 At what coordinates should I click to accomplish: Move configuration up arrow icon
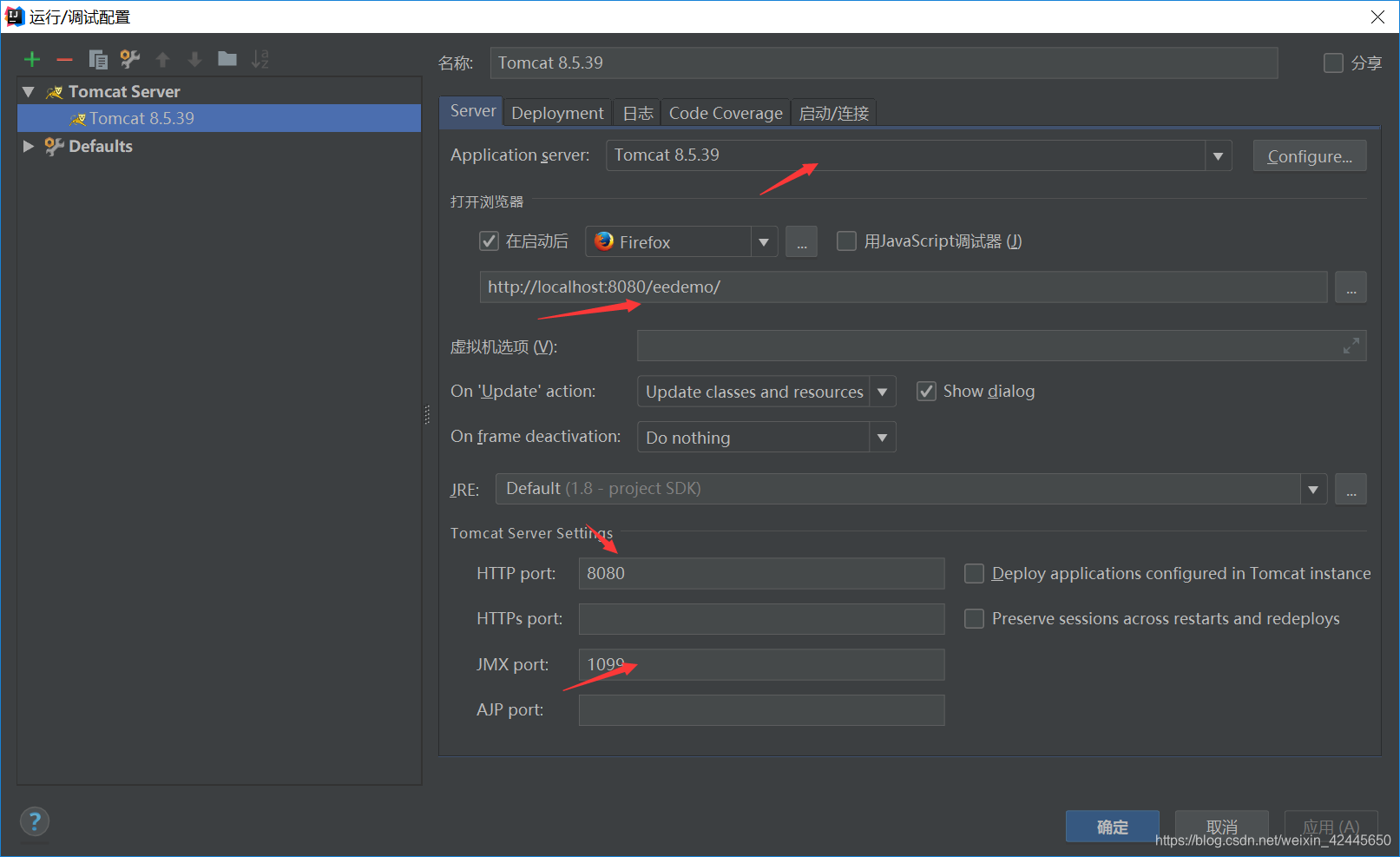[162, 59]
